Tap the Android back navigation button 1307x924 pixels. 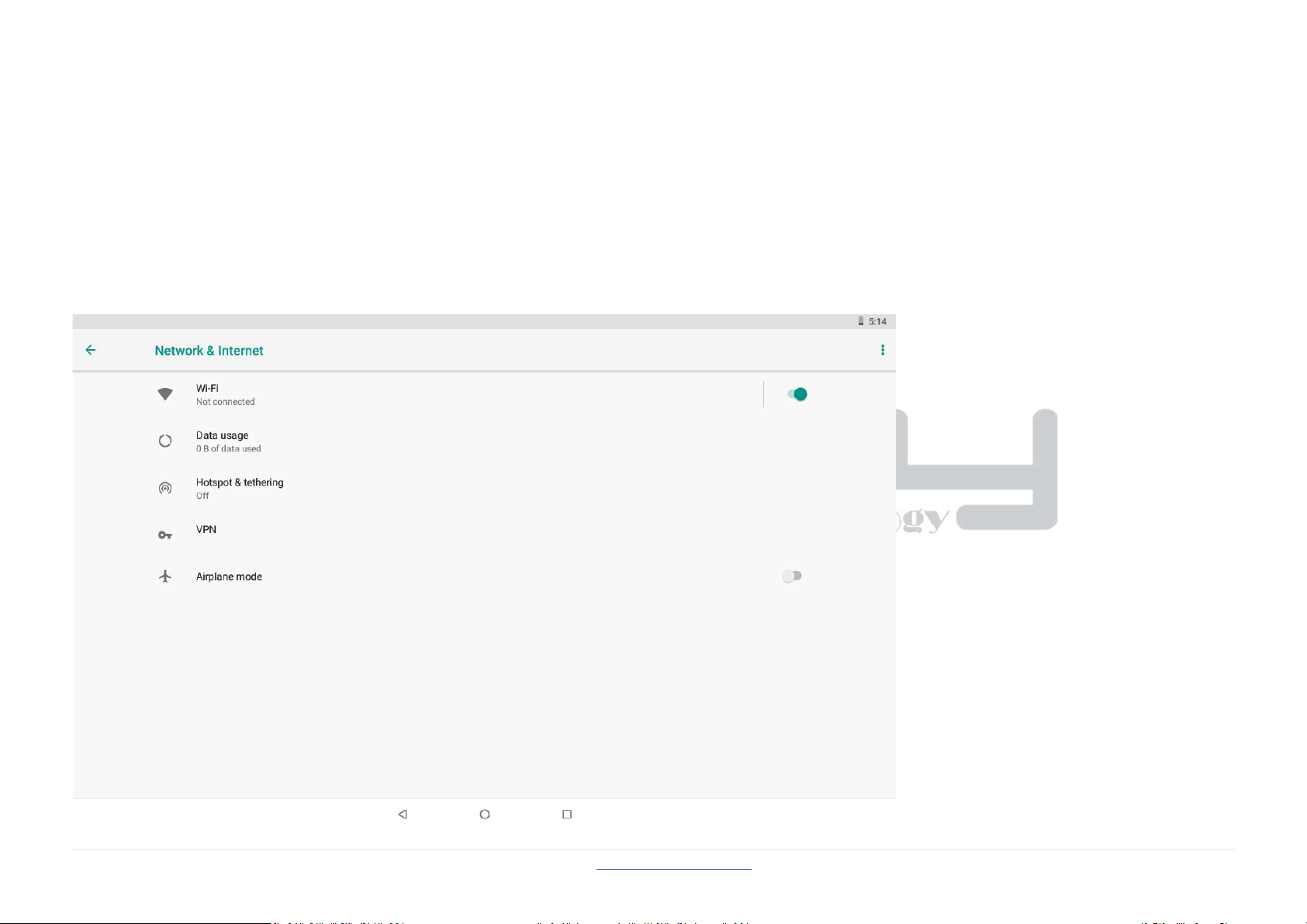pos(403,814)
